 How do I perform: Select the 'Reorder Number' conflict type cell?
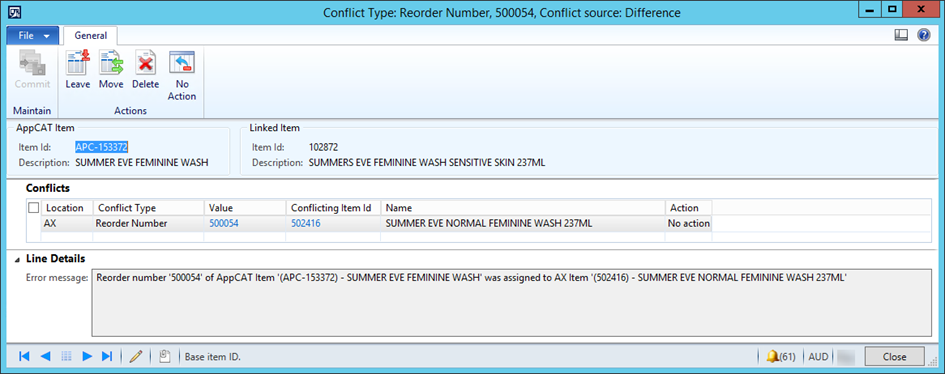point(148,223)
